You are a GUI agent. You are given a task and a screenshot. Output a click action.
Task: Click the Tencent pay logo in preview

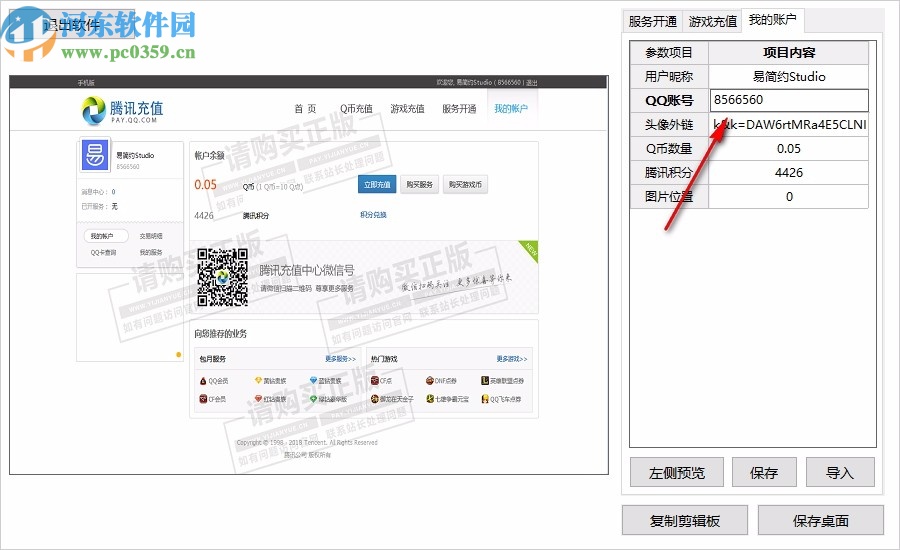coord(122,110)
